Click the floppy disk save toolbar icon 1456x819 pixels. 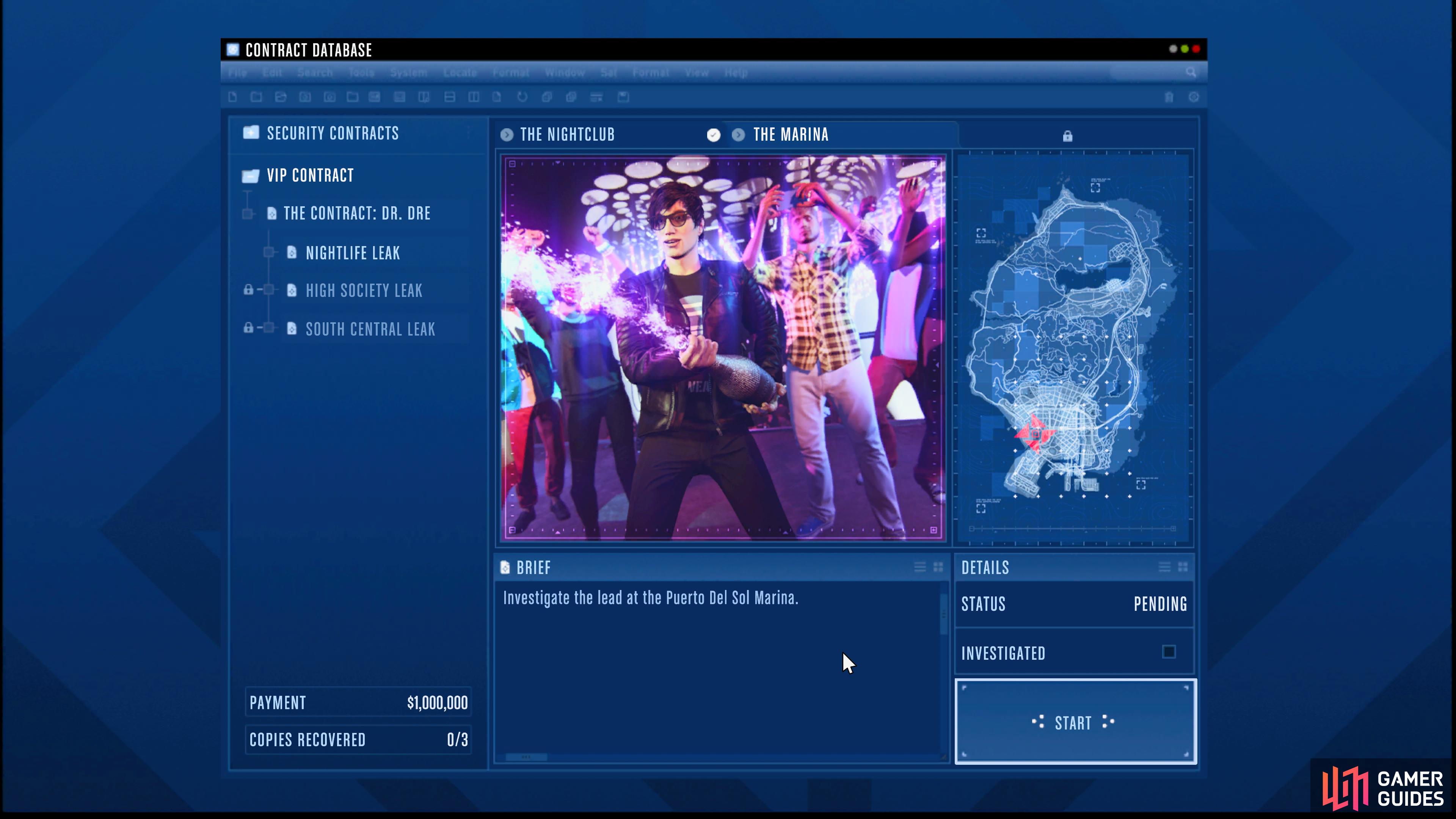pyautogui.click(x=623, y=97)
